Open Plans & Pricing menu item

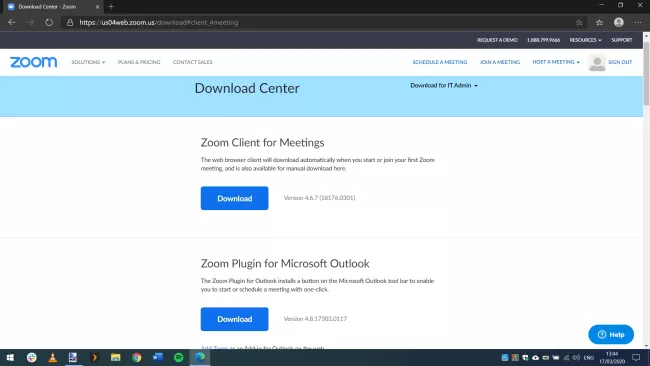click(x=139, y=62)
